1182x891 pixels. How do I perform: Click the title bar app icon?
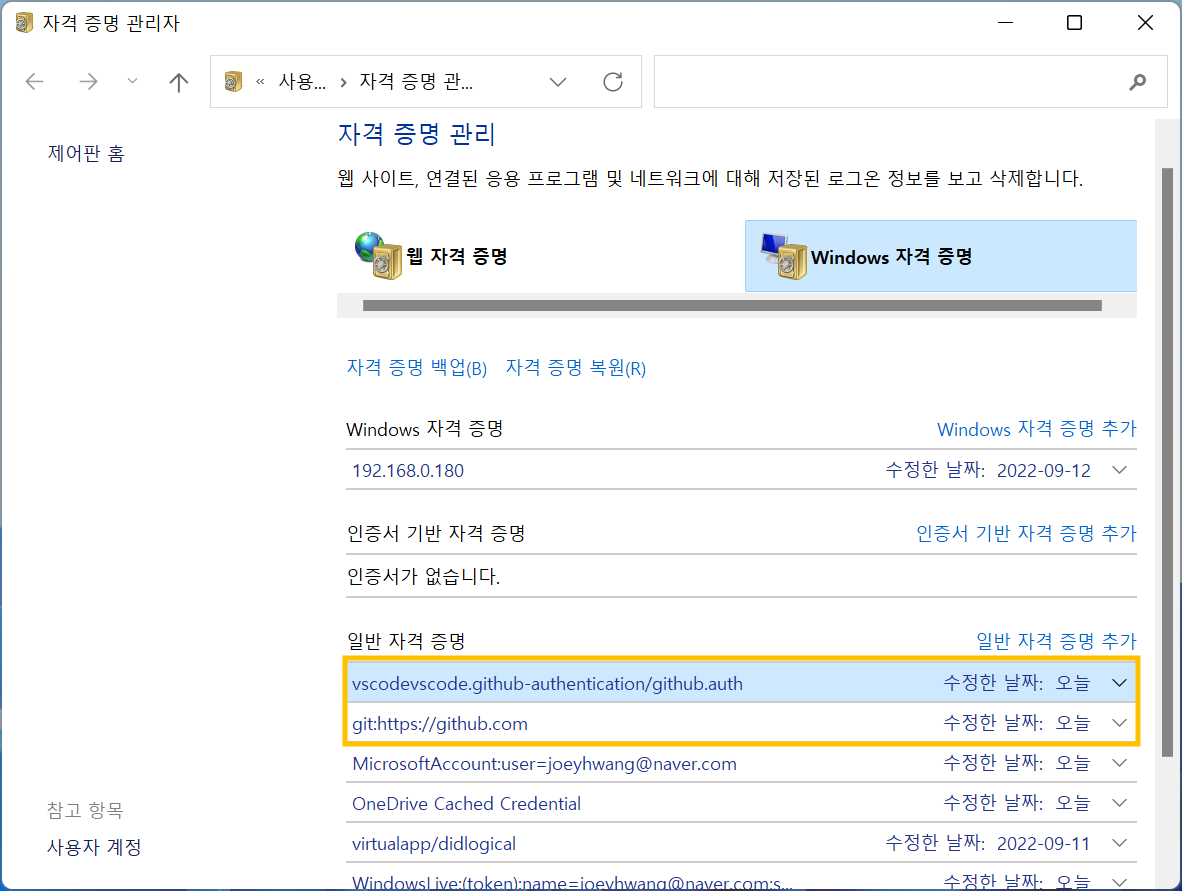point(24,23)
